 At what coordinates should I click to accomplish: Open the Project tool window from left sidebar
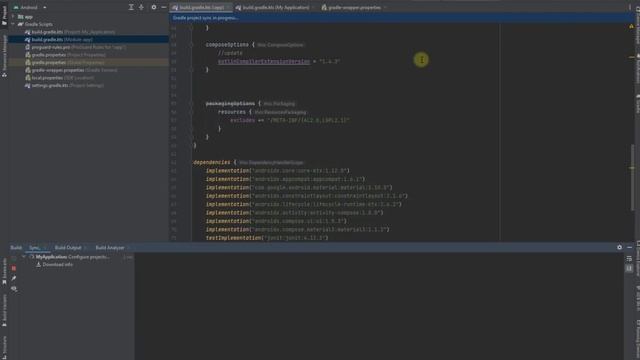point(4,15)
